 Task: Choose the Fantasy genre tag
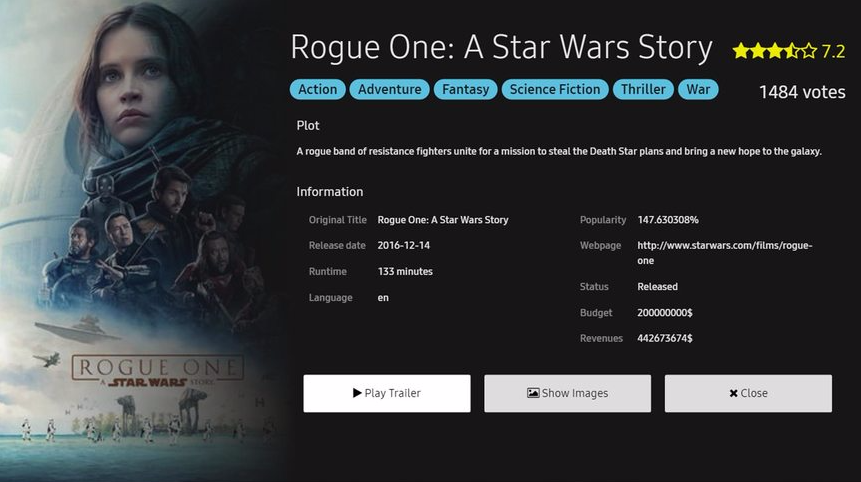tap(465, 89)
